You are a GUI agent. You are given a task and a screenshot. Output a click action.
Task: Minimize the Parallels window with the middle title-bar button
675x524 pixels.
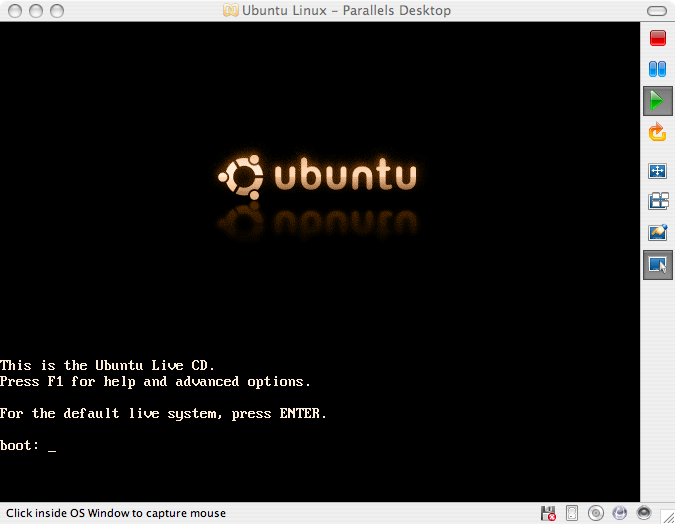point(36,11)
